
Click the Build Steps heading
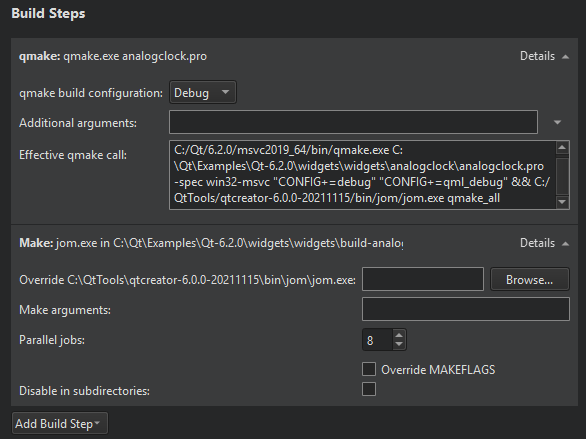tap(48, 13)
